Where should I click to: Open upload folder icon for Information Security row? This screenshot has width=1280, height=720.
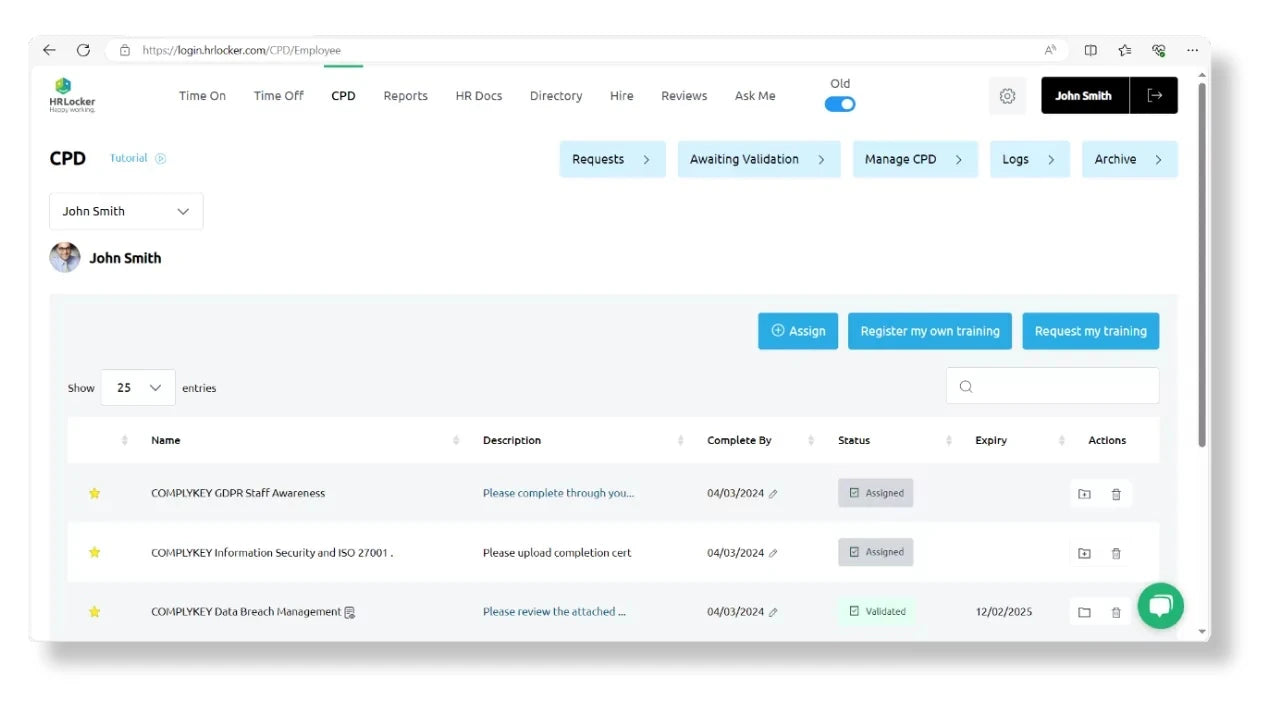point(1084,553)
